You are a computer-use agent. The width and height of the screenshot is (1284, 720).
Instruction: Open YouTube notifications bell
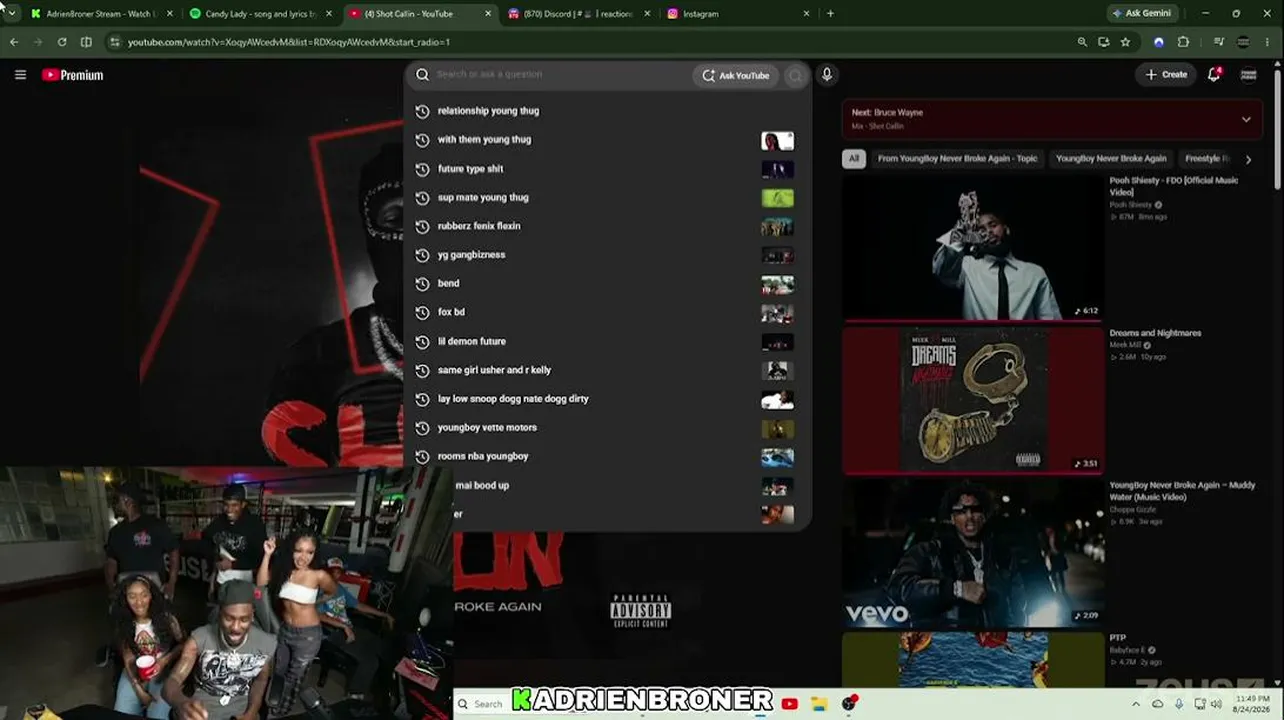click(1214, 75)
